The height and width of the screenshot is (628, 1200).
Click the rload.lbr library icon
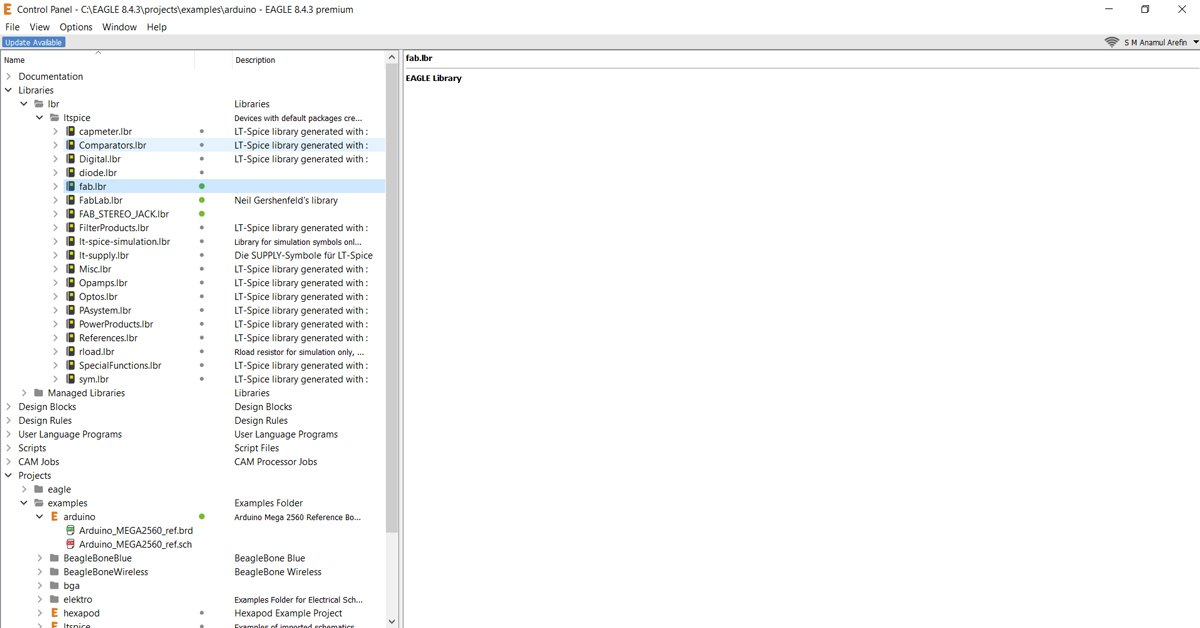tap(71, 352)
